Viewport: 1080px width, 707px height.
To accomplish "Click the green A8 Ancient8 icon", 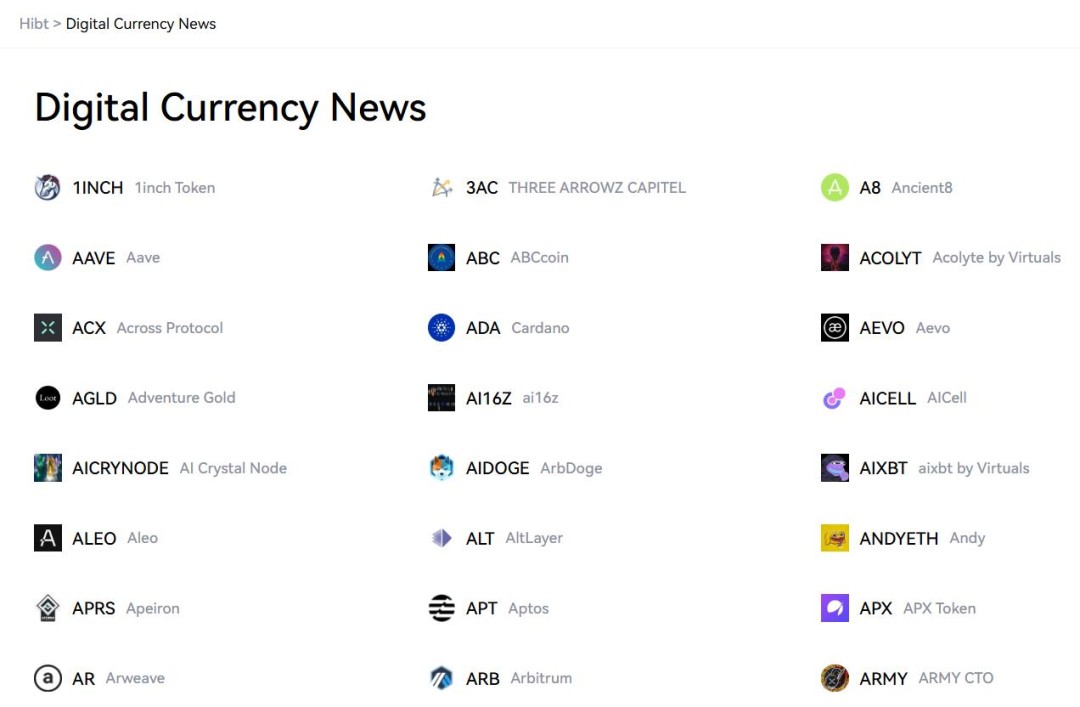I will tap(835, 187).
